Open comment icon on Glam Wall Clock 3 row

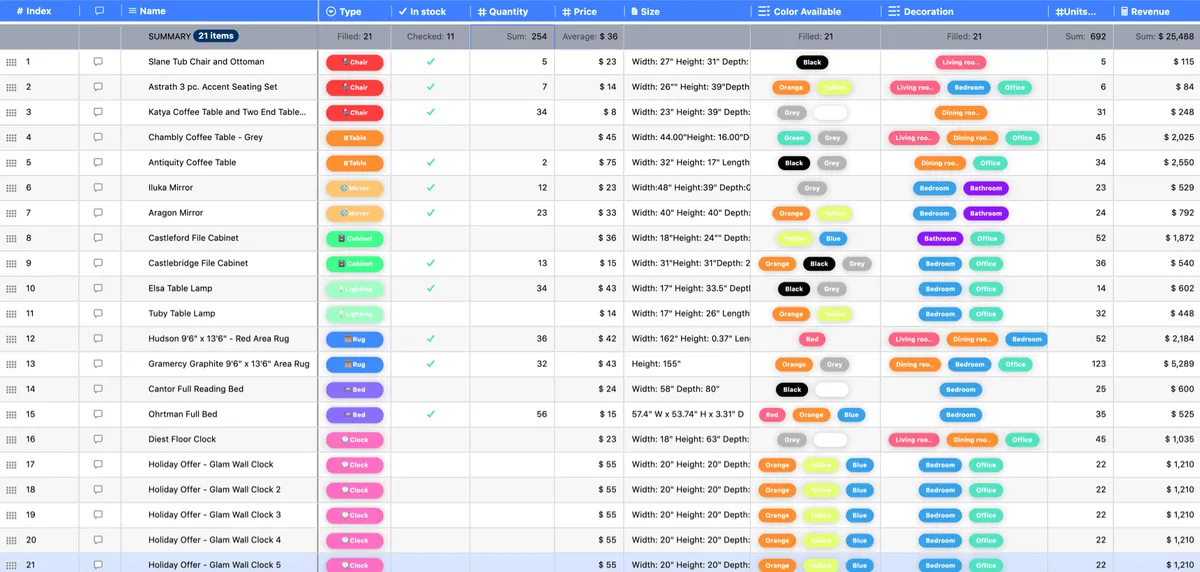pos(98,514)
